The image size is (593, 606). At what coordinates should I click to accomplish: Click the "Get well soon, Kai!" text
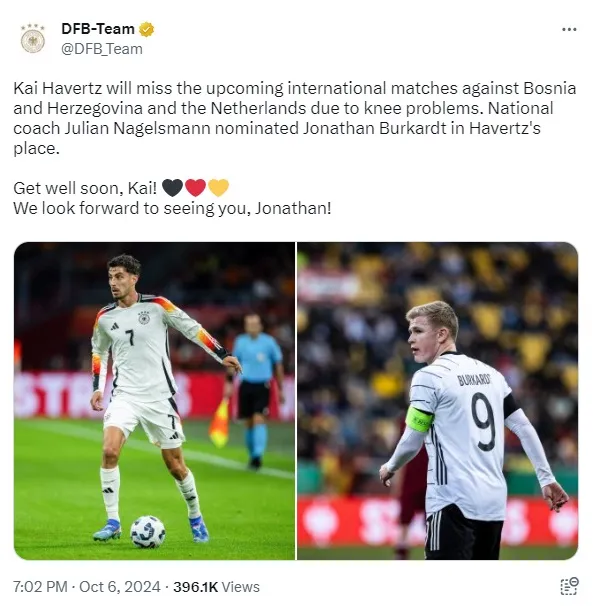(x=85, y=188)
